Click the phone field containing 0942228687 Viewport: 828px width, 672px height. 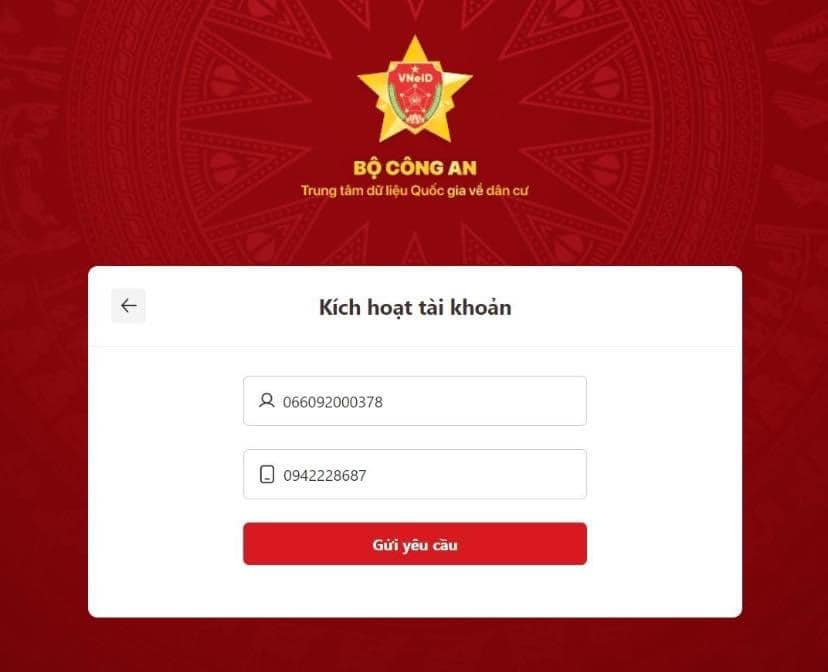(x=415, y=474)
